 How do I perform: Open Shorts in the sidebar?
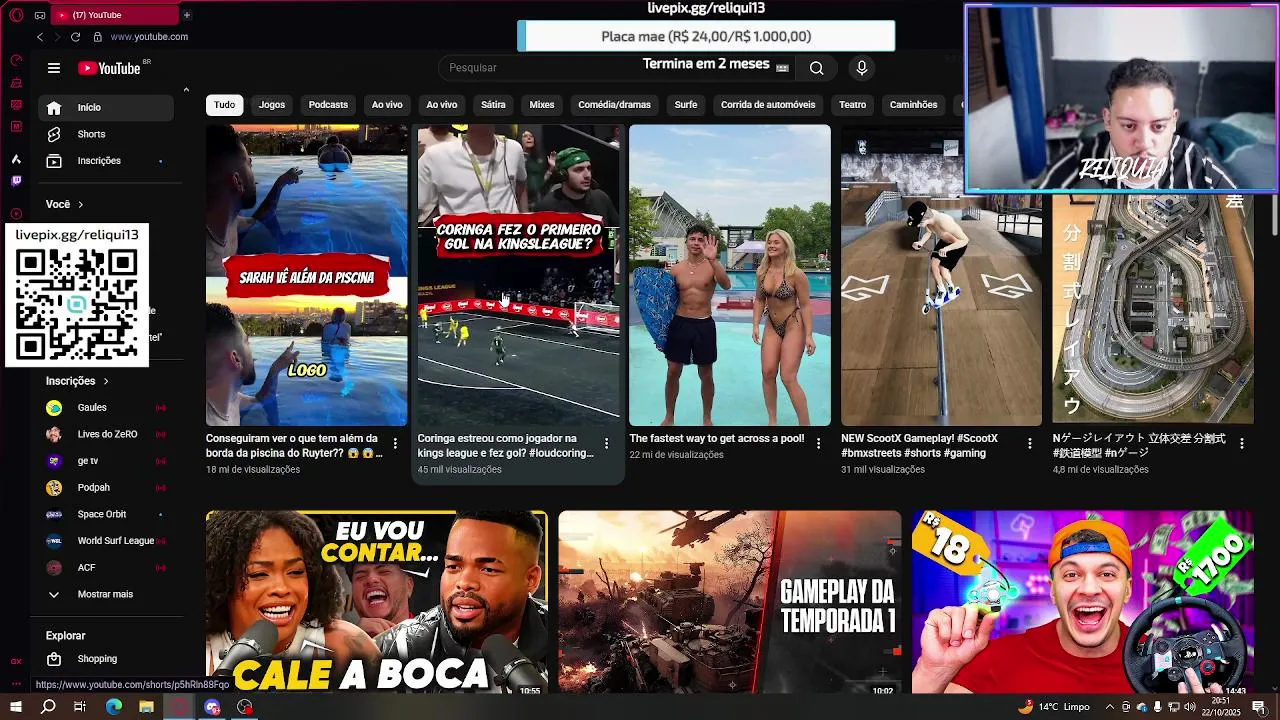(105, 134)
